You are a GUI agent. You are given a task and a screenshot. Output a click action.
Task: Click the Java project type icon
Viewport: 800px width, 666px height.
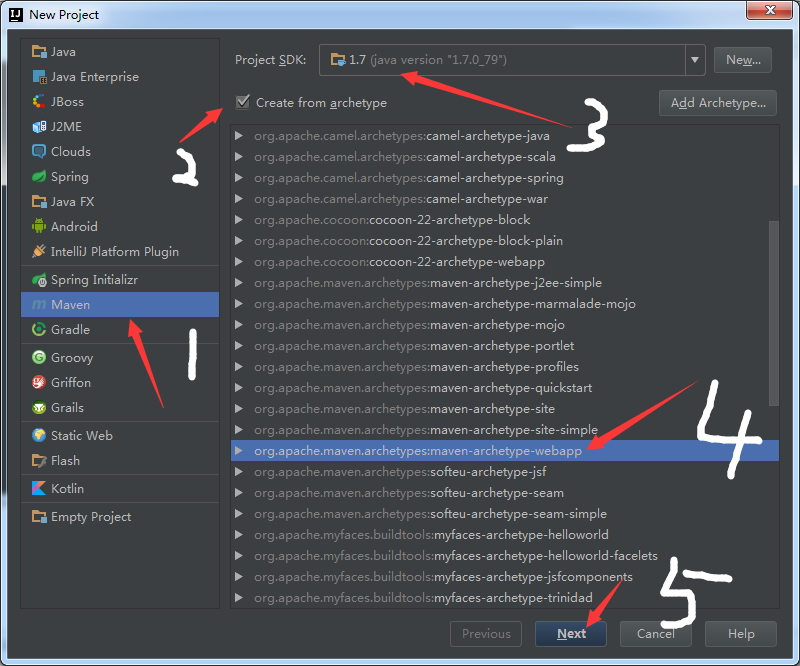pyautogui.click(x=39, y=52)
